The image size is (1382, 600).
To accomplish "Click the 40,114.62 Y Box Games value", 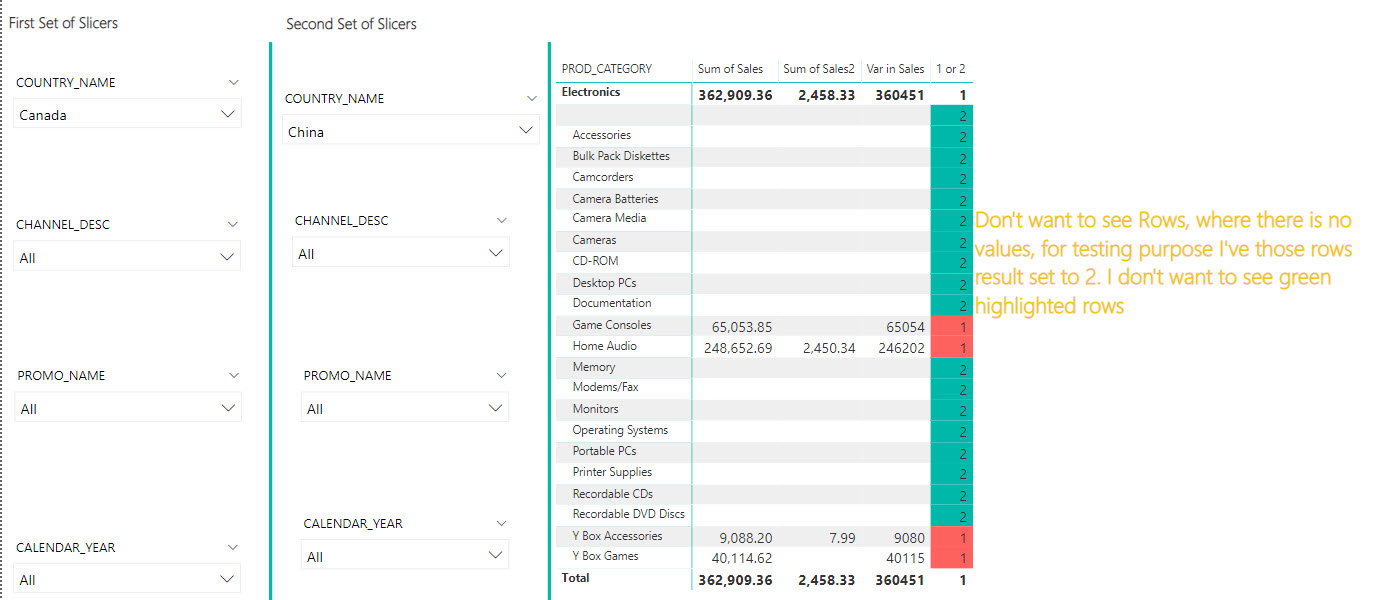I will (742, 559).
